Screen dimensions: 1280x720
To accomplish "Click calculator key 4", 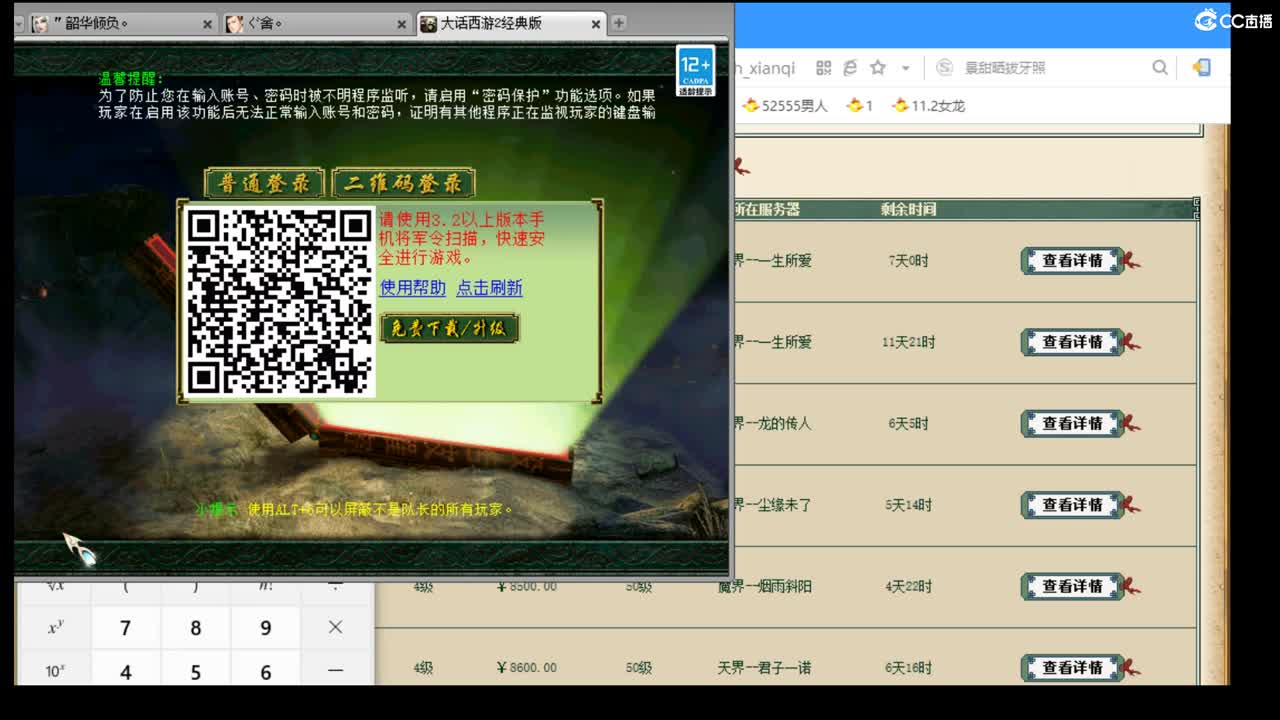I will [x=125, y=672].
